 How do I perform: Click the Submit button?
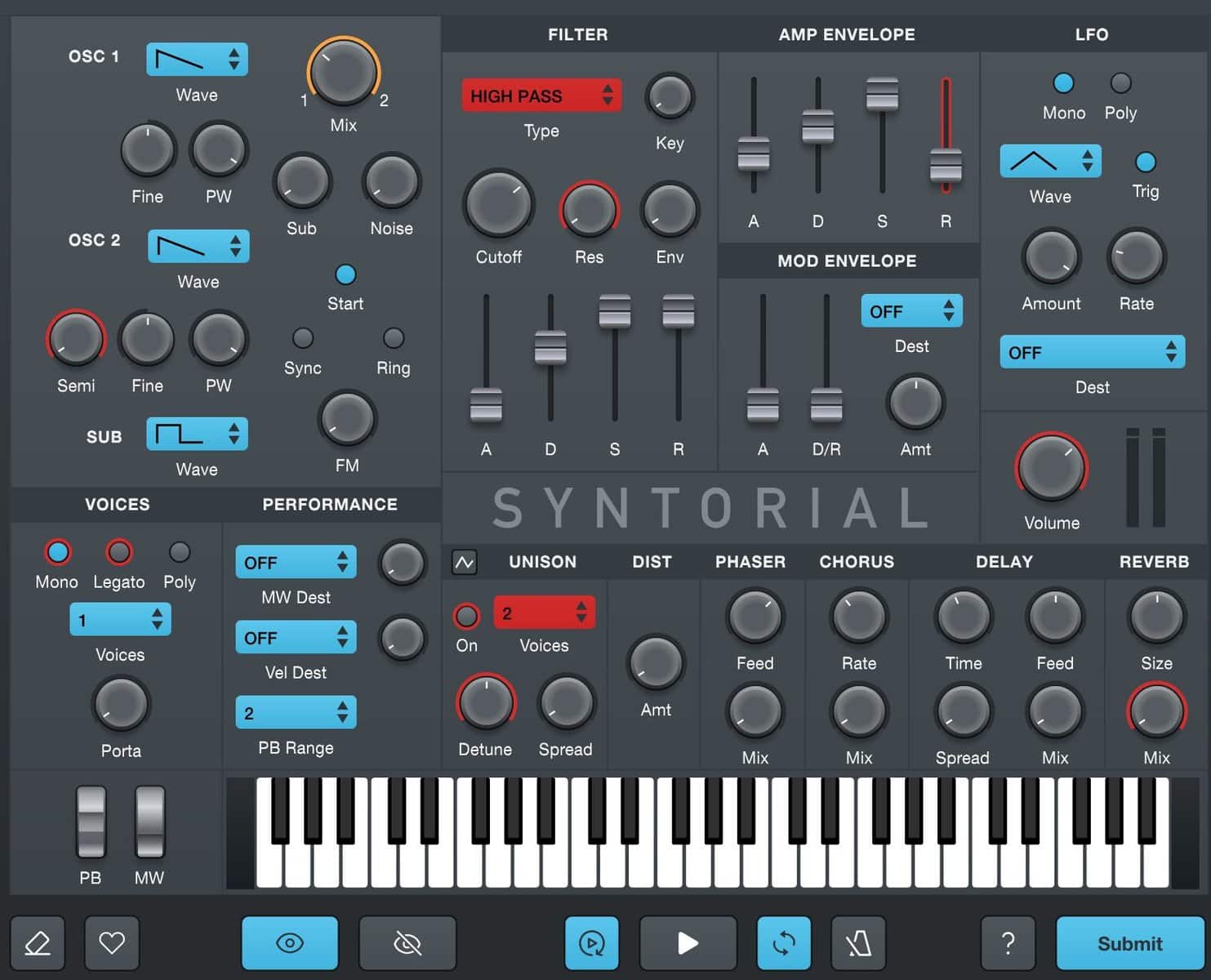point(1129,943)
